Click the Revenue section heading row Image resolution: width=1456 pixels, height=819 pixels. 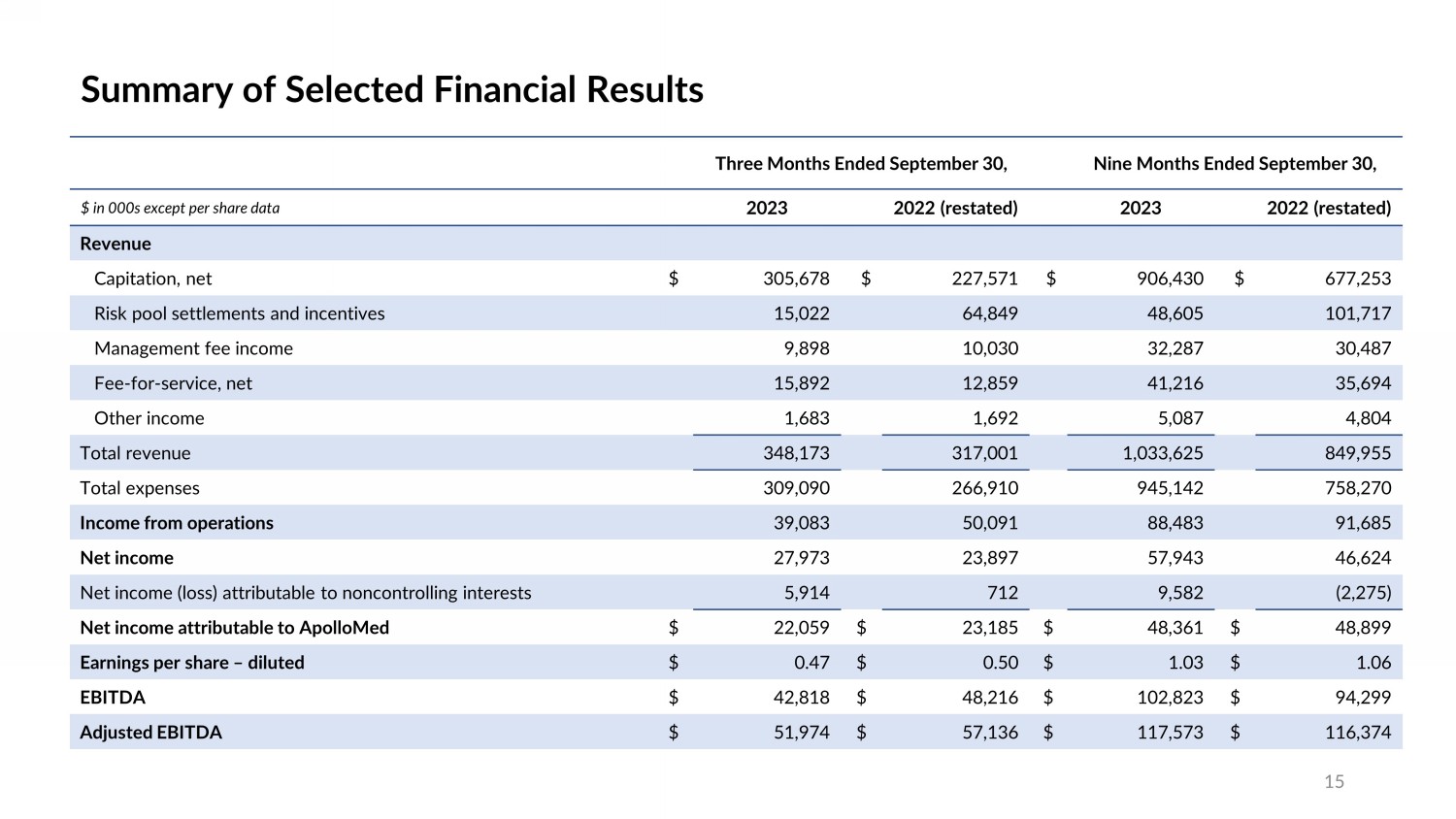coord(116,244)
